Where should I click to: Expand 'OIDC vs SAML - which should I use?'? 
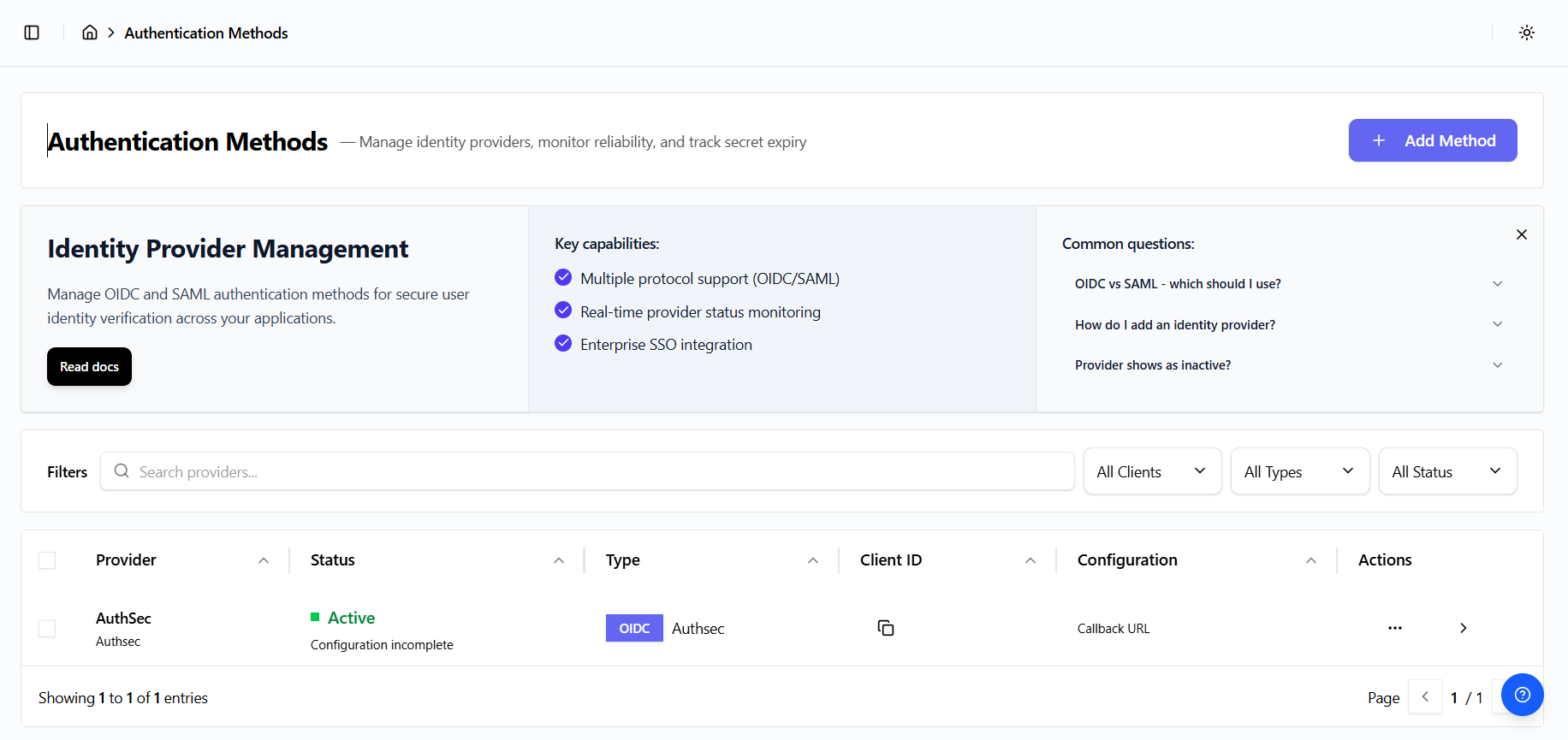click(1288, 284)
